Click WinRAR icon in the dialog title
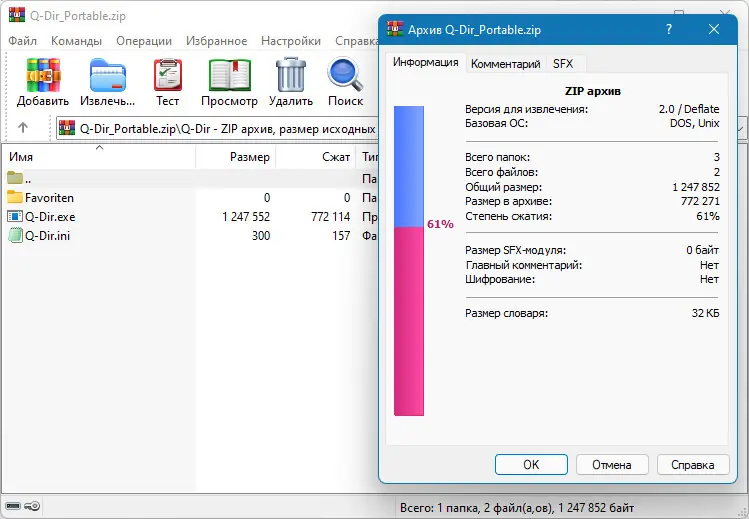Image resolution: width=749 pixels, height=519 pixels. point(395,29)
